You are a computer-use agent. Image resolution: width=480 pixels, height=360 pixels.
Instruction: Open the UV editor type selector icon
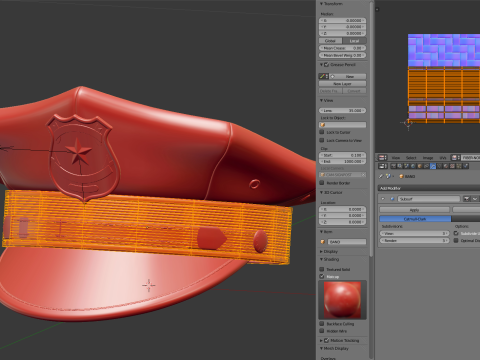point(382,157)
